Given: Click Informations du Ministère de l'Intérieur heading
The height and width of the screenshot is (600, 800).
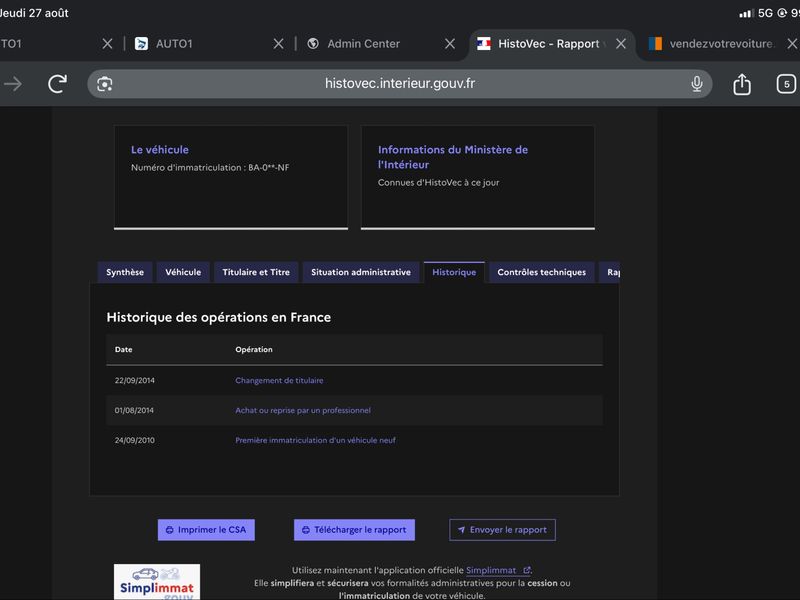Looking at the screenshot, I should pos(453,157).
